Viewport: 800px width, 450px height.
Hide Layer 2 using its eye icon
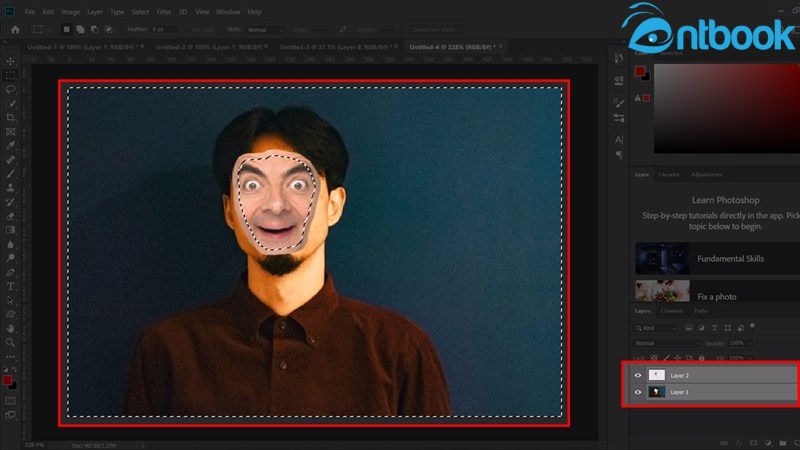638,376
